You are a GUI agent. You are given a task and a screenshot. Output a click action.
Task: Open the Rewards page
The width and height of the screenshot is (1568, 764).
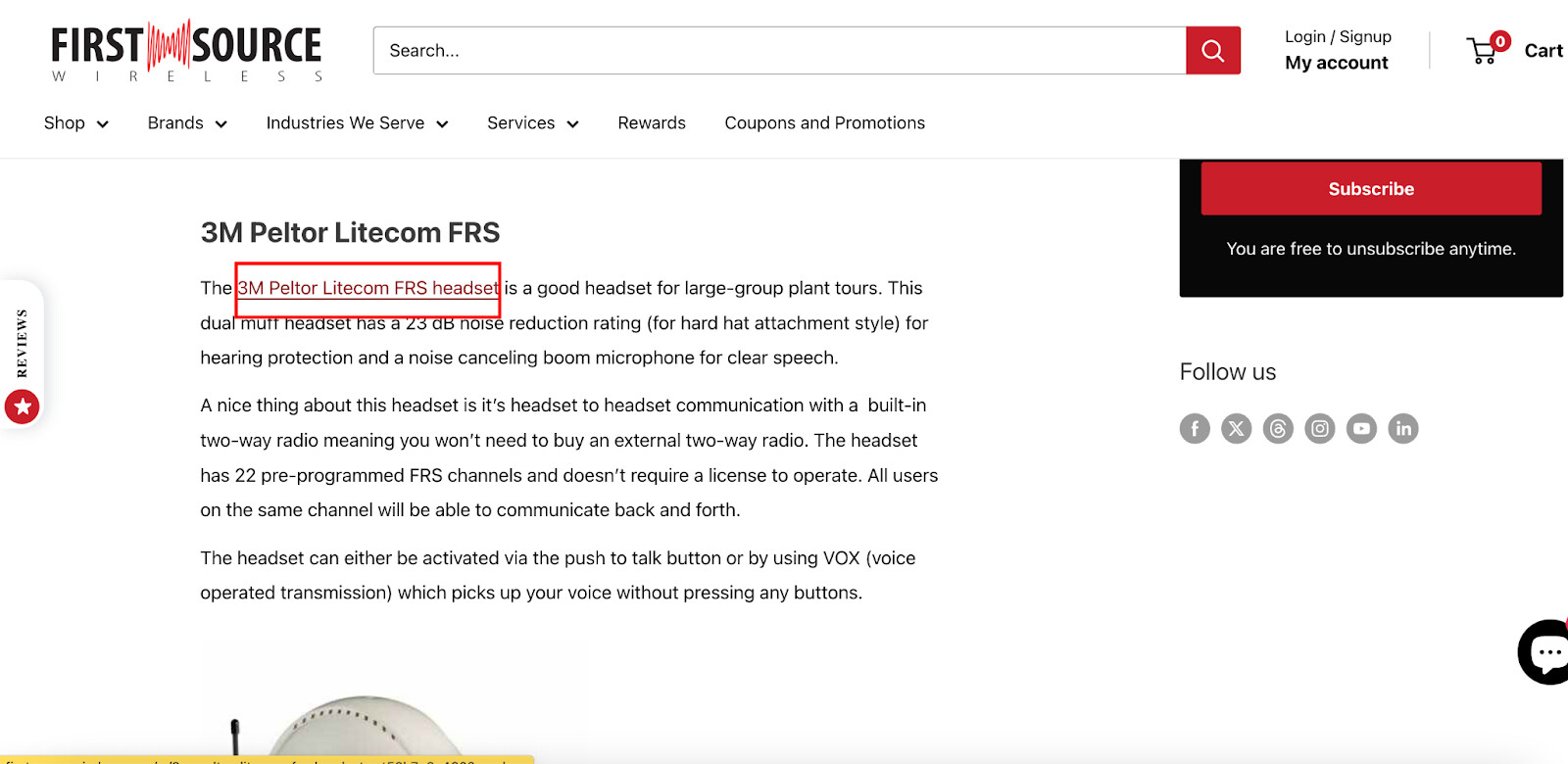(x=652, y=122)
